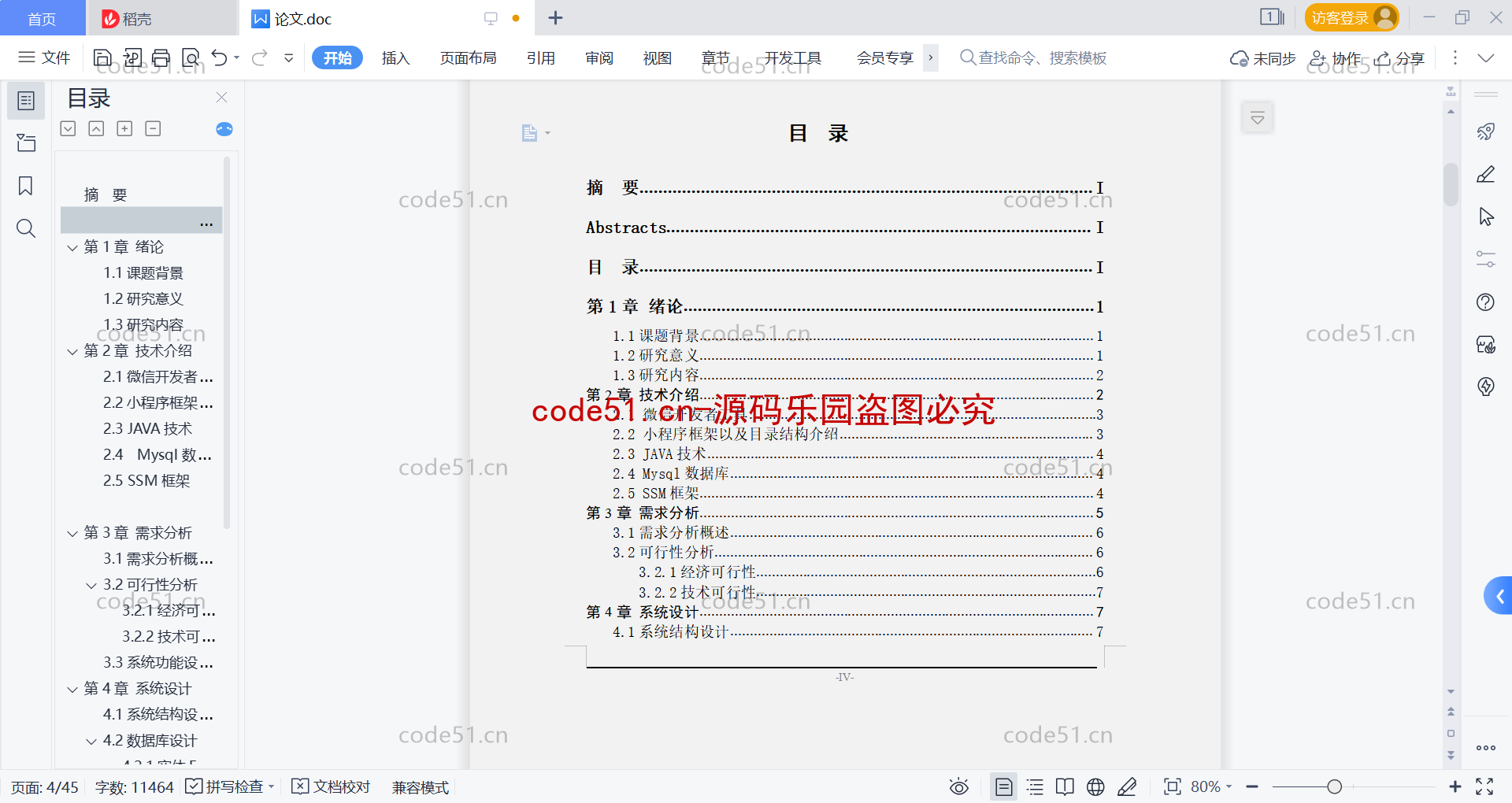Click the 协作 collaboration button
Viewport: 1512px width, 803px height.
[x=1335, y=58]
